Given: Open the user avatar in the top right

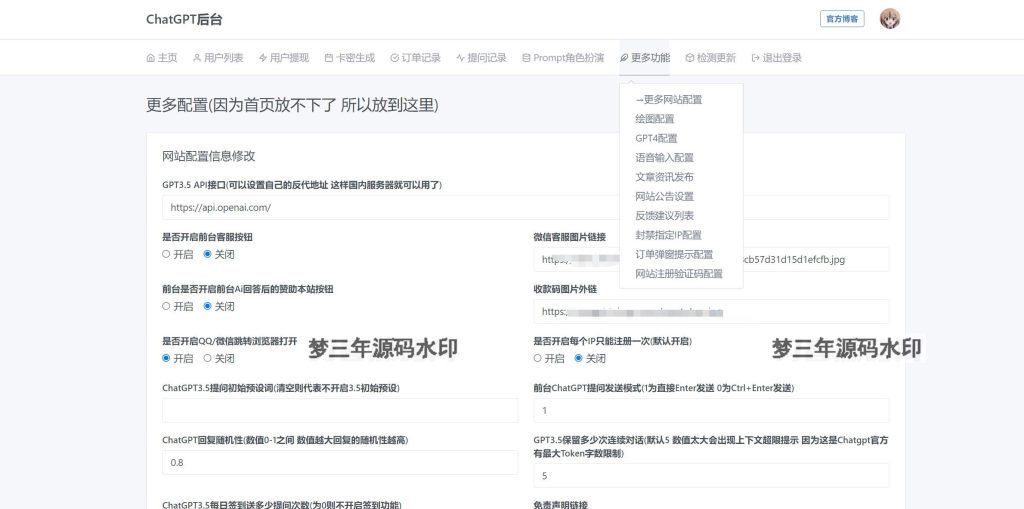Looking at the screenshot, I should 889,19.
